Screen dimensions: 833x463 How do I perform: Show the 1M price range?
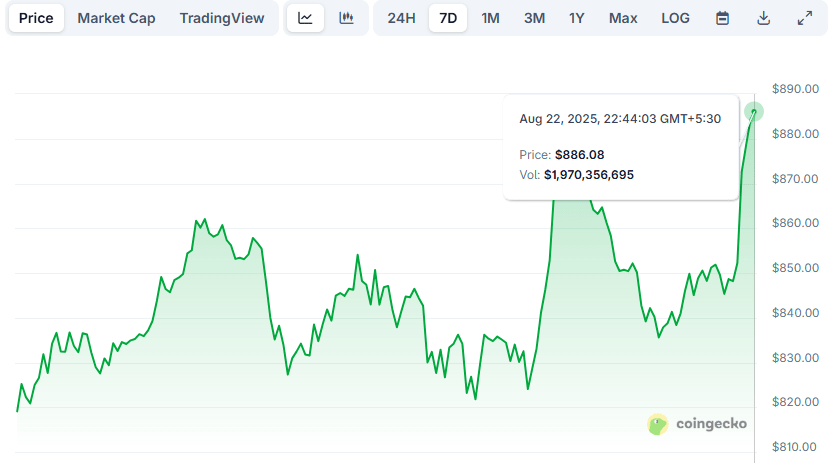tap(490, 18)
